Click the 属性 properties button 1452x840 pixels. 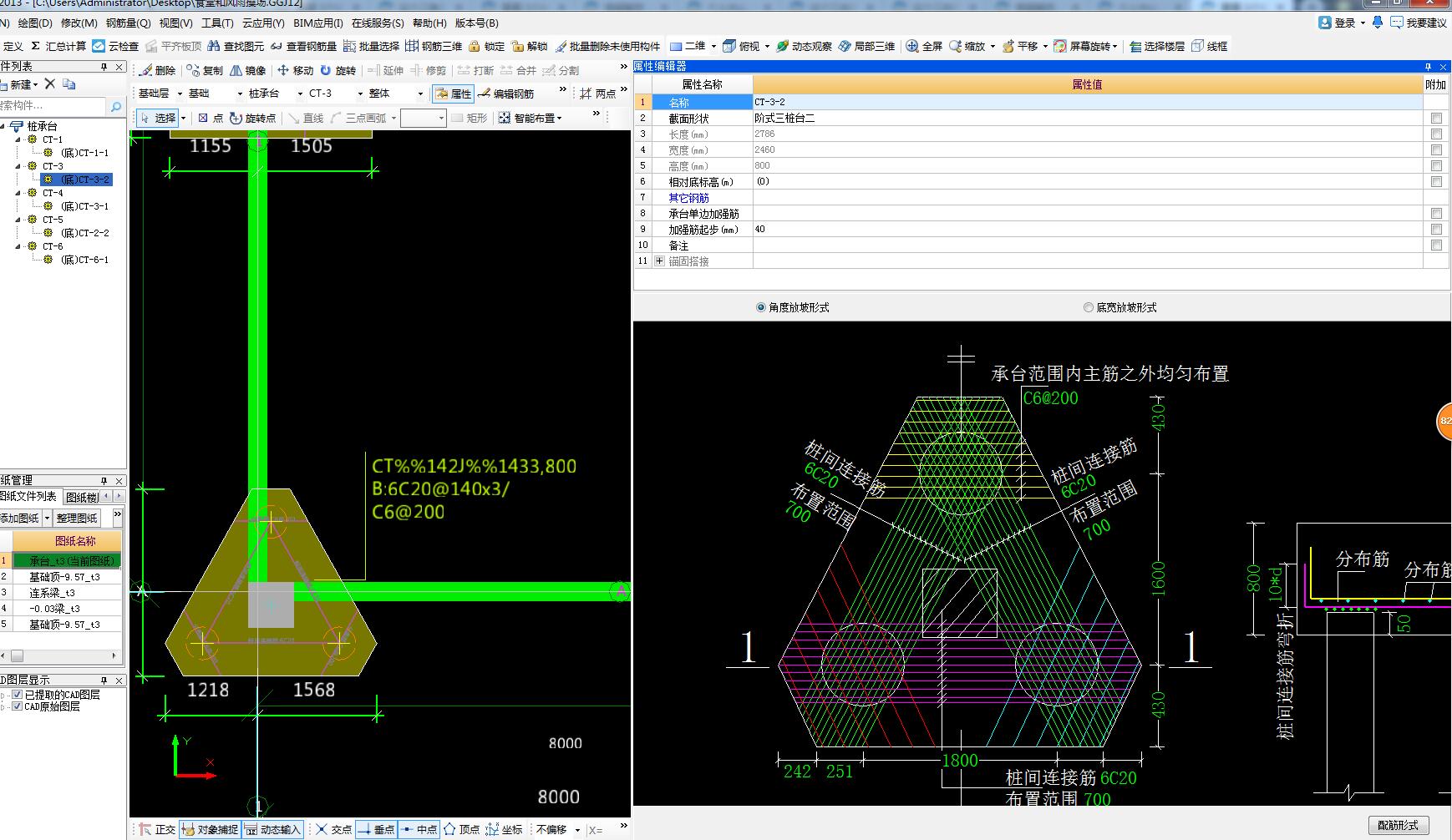454,94
